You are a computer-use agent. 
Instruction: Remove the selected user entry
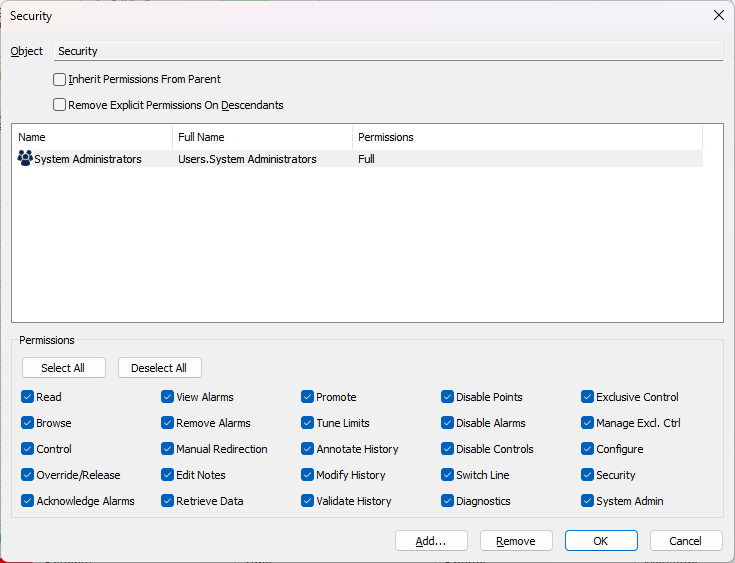[516, 541]
